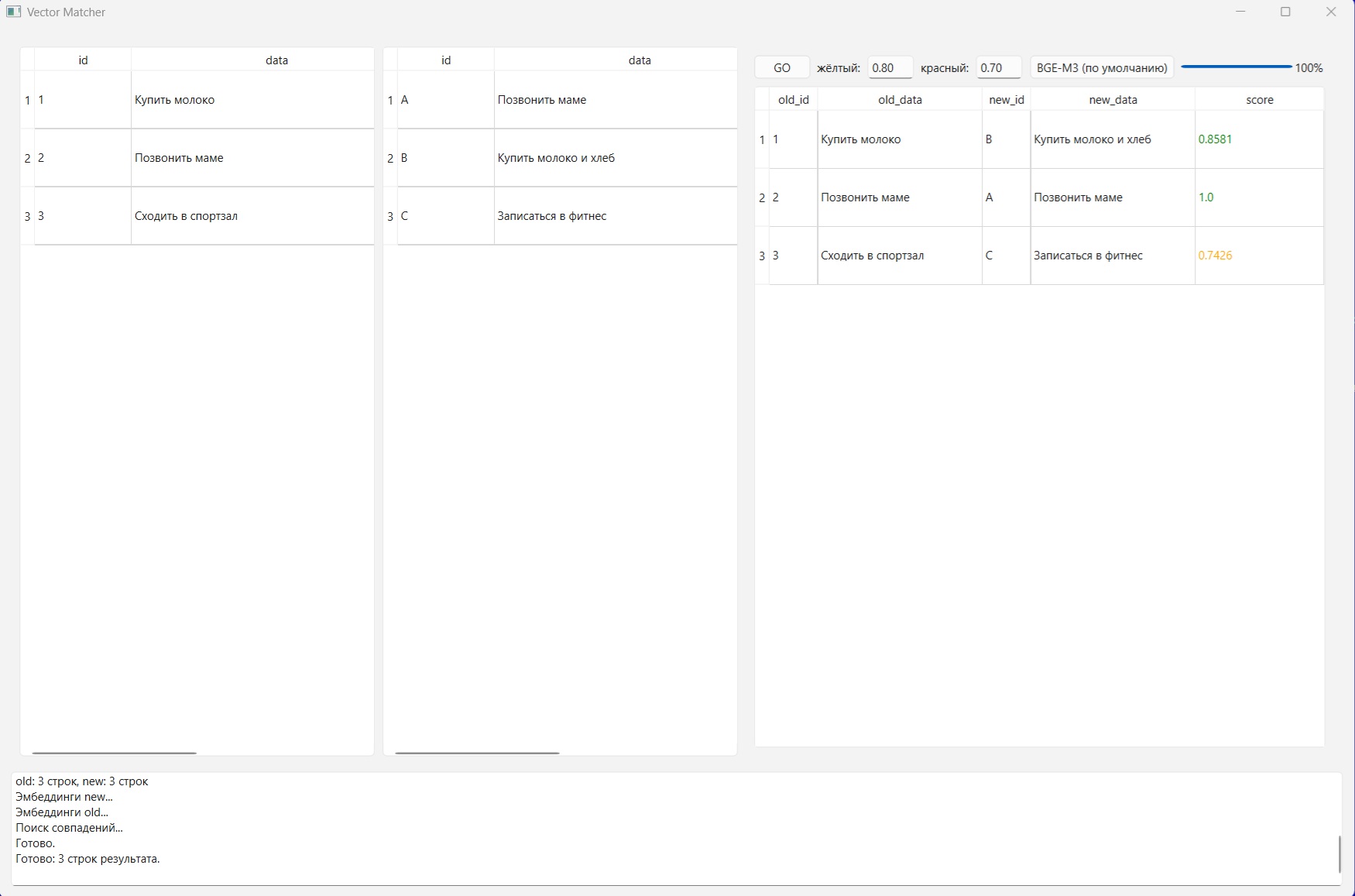The image size is (1355, 896).
Task: Select id cell A in the new table
Action: 446,100
